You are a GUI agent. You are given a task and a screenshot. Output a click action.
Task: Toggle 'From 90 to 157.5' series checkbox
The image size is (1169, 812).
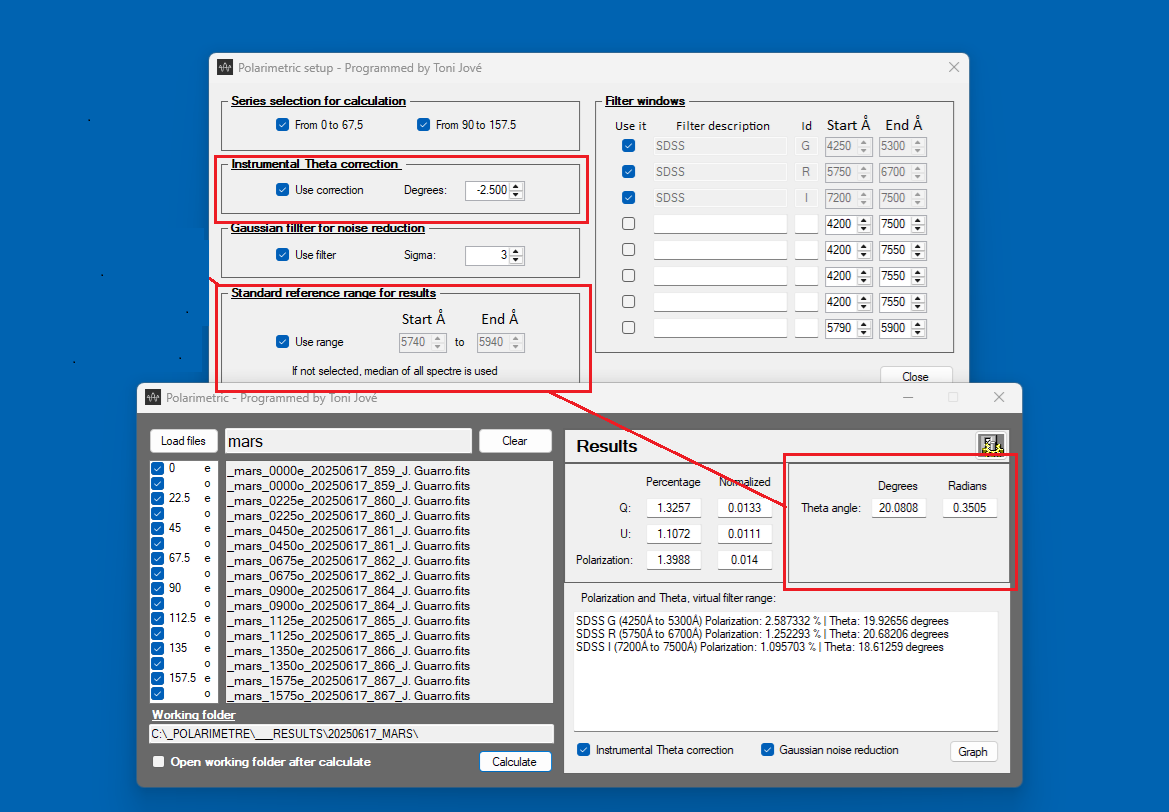423,125
